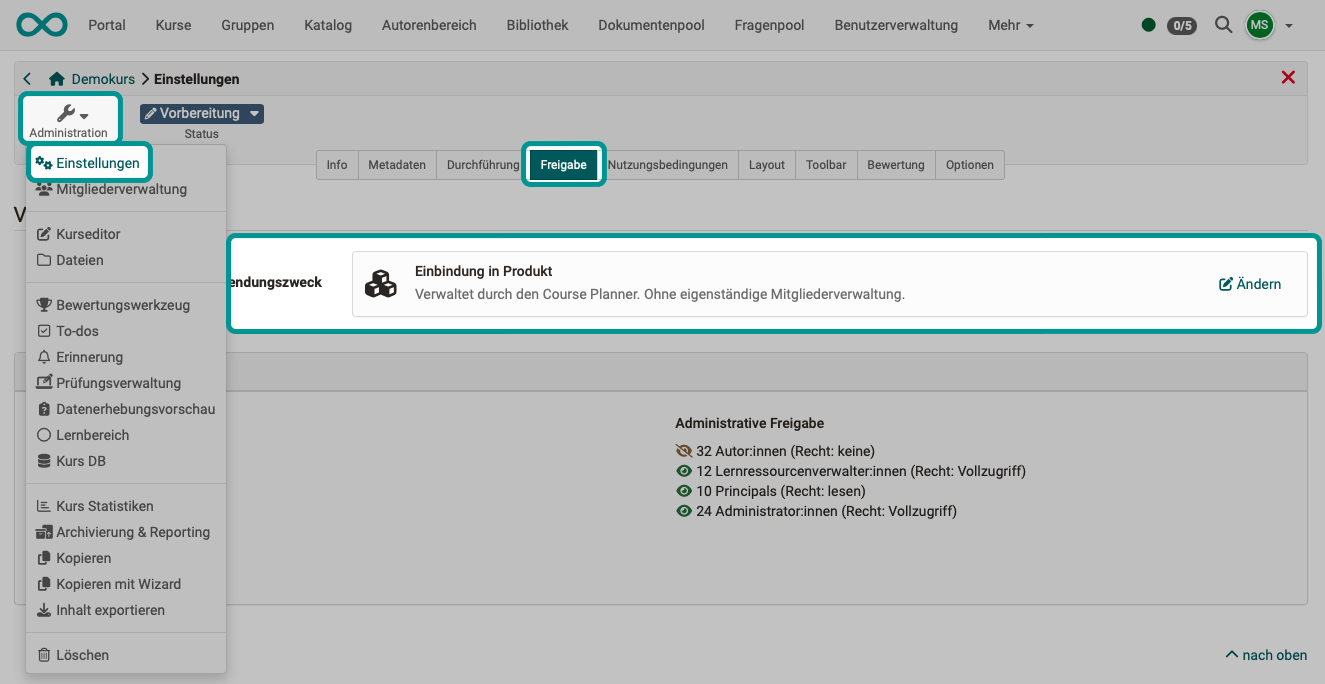The image size is (1325, 684).
Task: Toggle the eye for 24 Administrator:innen
Action: (684, 510)
